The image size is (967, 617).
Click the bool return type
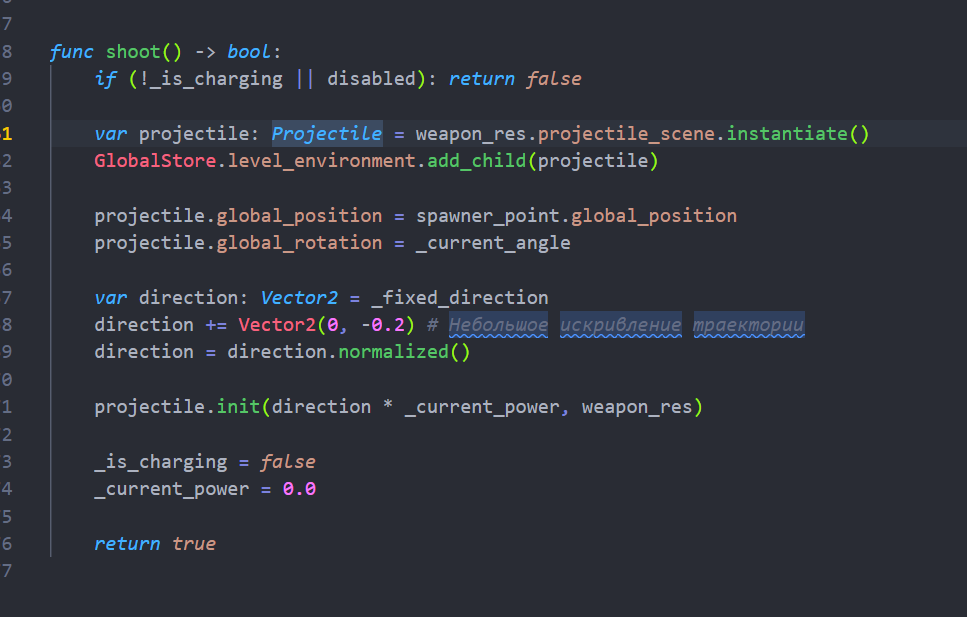point(249,51)
